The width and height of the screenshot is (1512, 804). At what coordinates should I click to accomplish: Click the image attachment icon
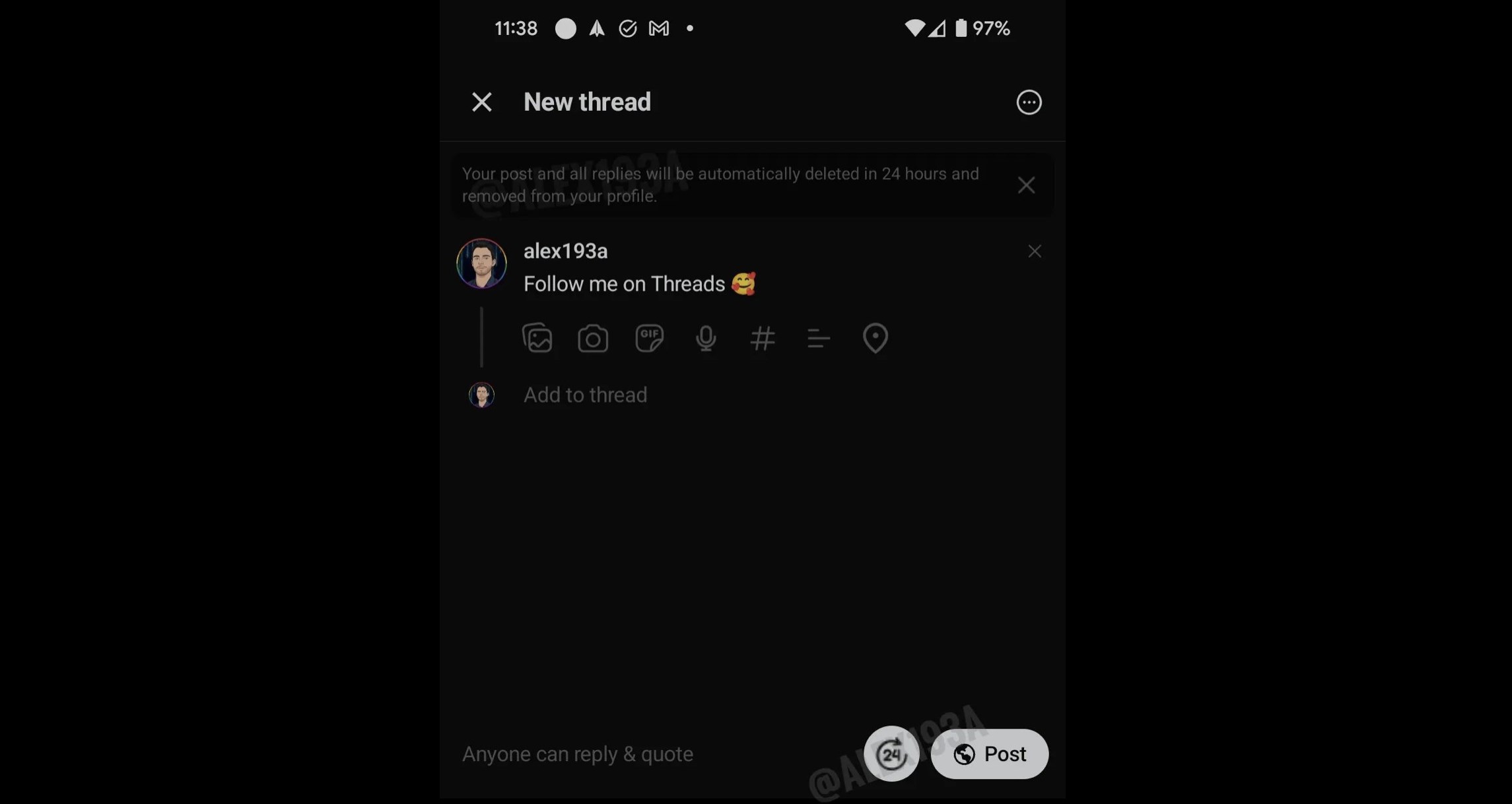(x=537, y=338)
